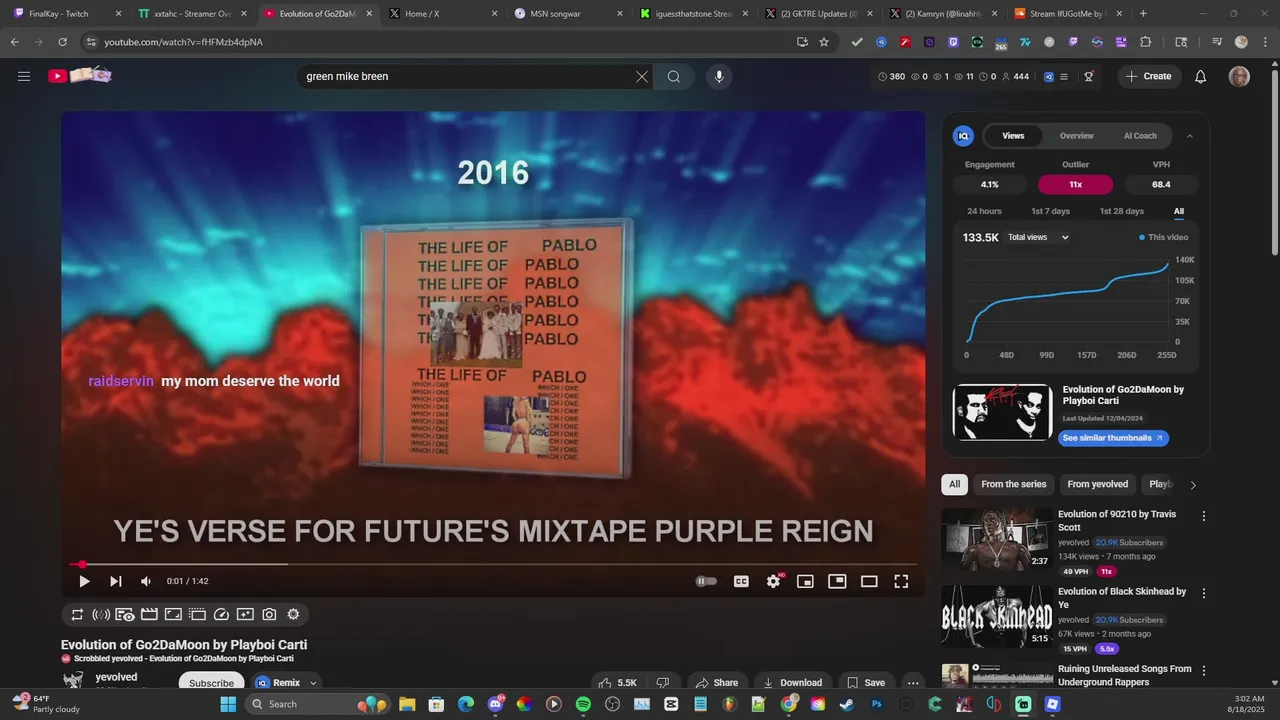The image size is (1280, 720).
Task: Go to the YouTube home logo
Action: tap(80, 76)
